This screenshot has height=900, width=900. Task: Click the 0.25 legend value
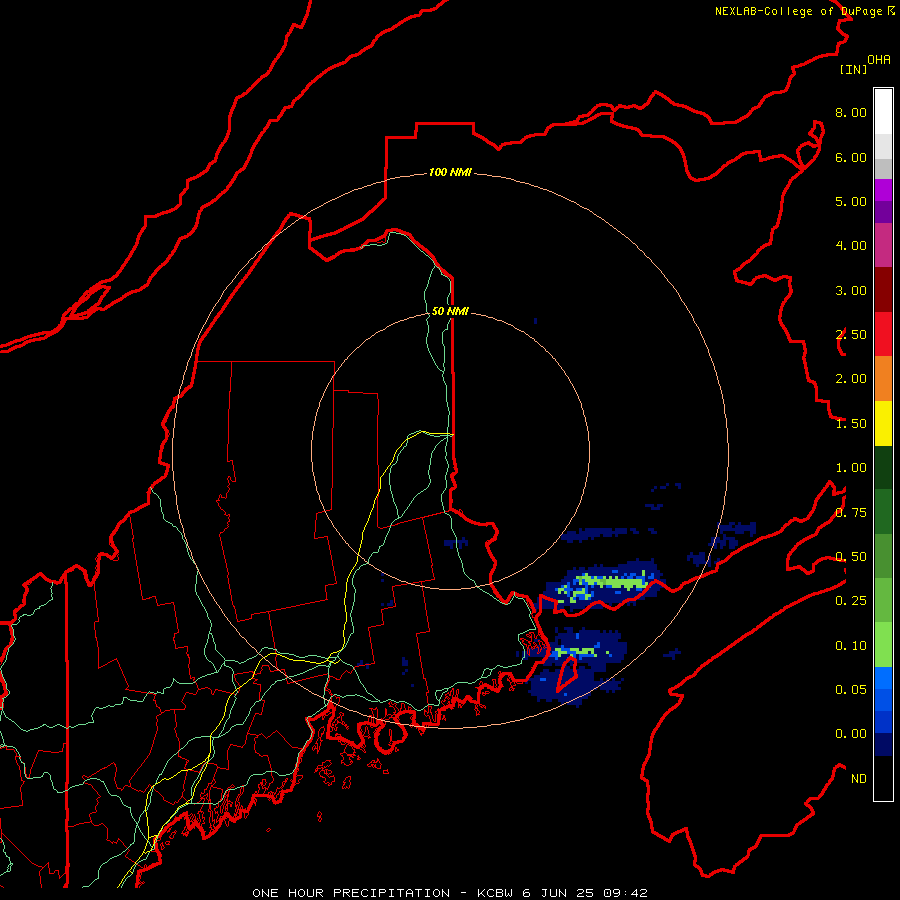[851, 601]
